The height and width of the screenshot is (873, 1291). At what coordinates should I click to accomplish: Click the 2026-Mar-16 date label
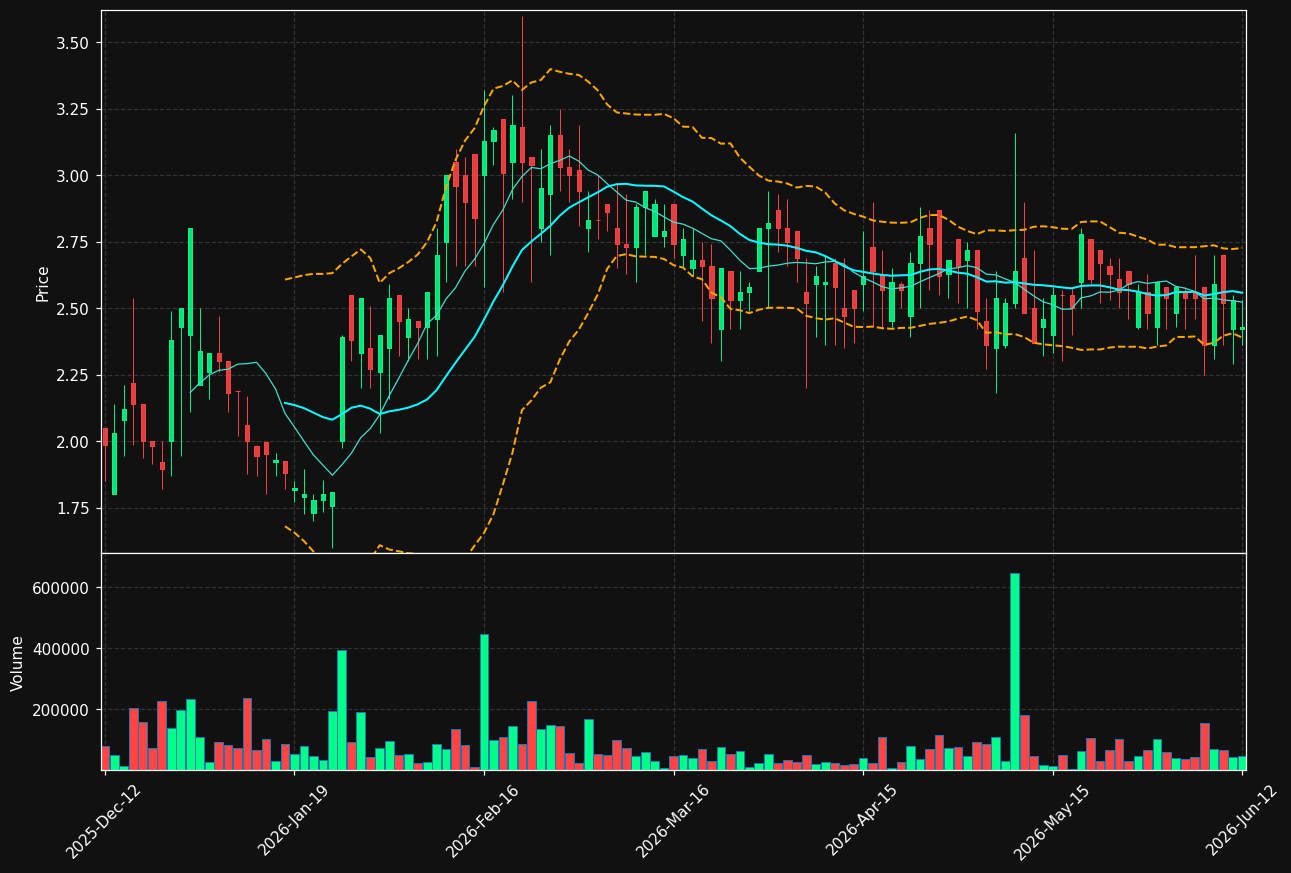click(x=672, y=822)
